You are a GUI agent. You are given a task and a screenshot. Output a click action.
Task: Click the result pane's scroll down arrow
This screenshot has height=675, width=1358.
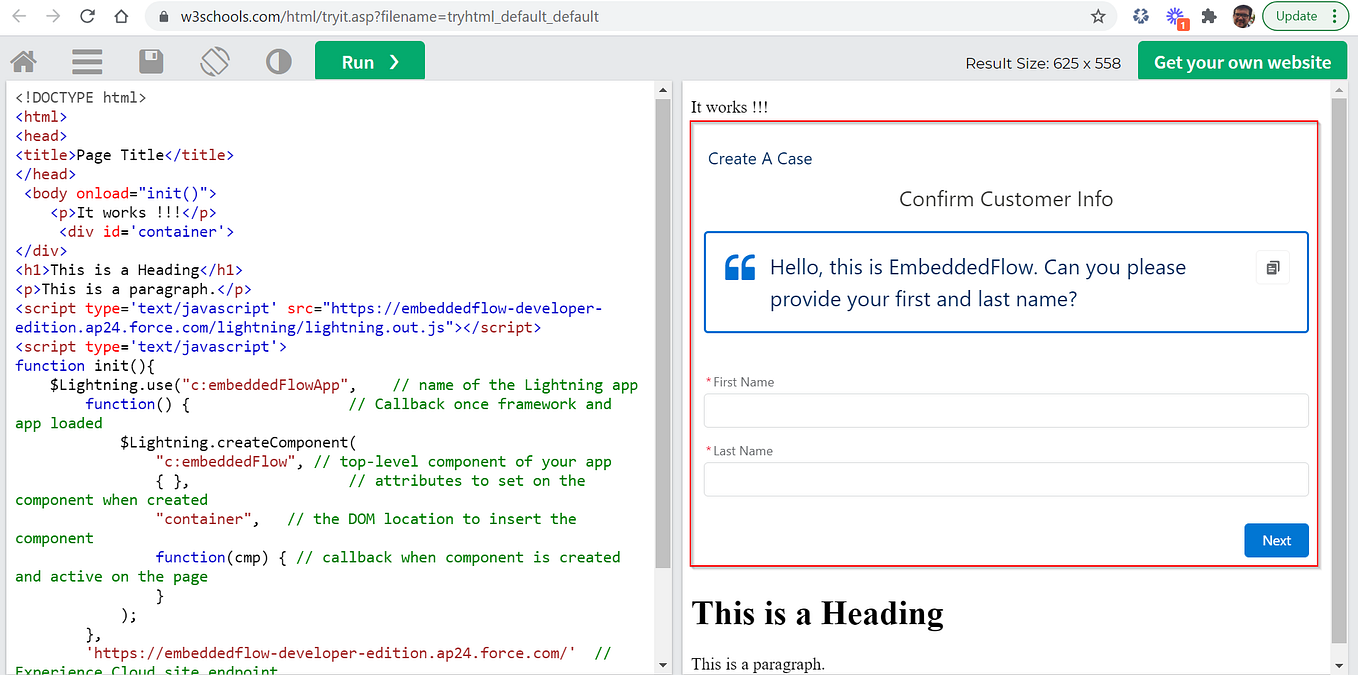tap(1340, 664)
